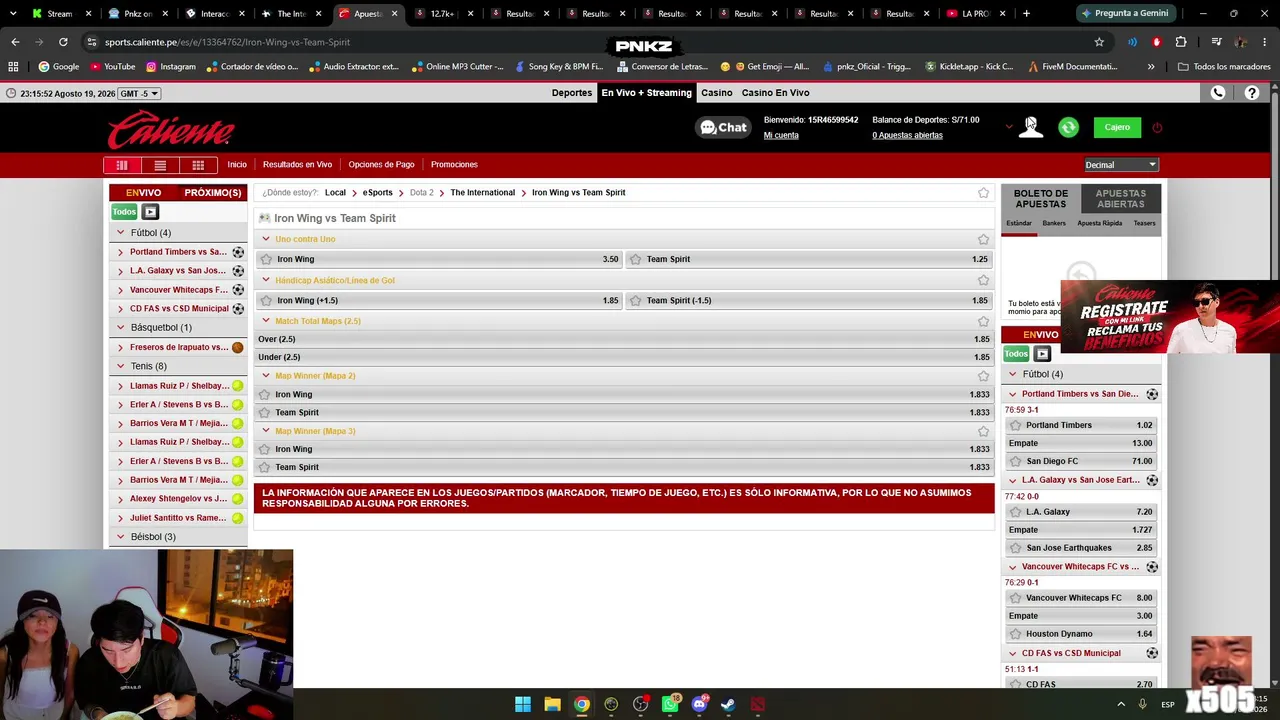Open Steam from the taskbar

coord(728,704)
